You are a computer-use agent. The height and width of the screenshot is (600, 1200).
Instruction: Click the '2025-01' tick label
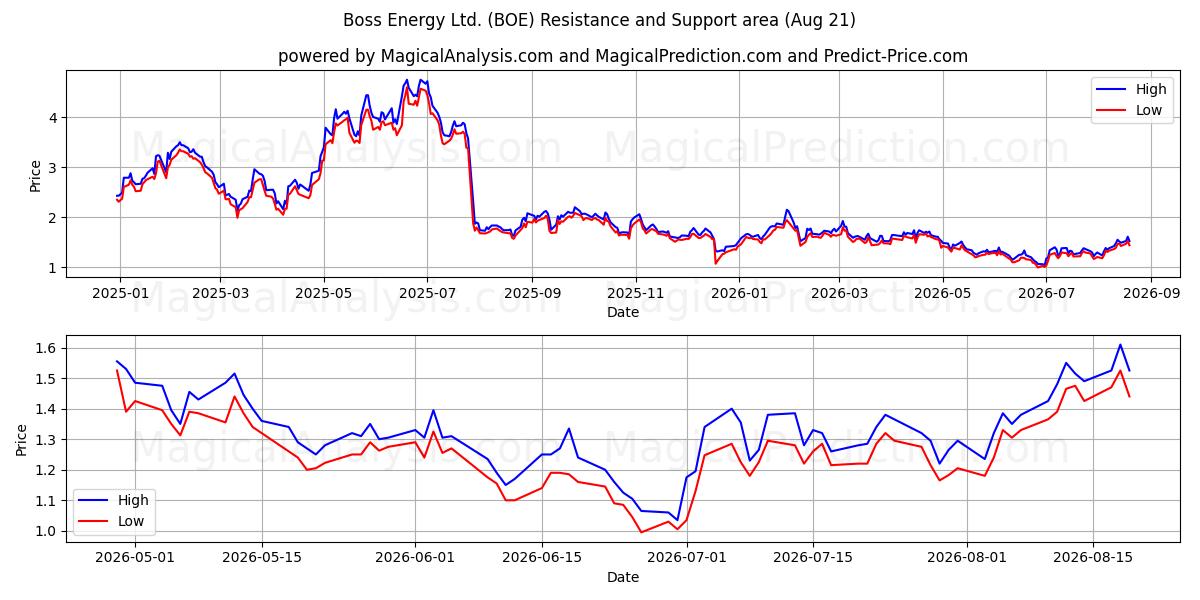(x=120, y=293)
